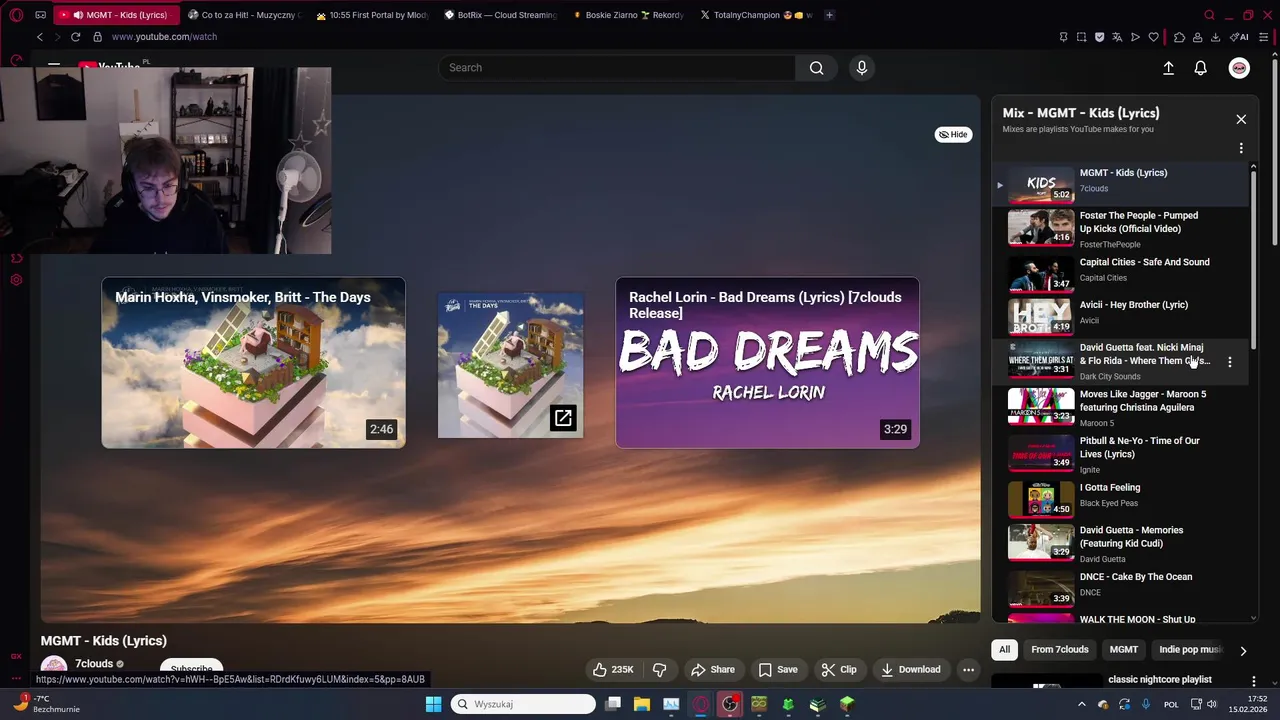Open the Opera AI assistant button

coord(1239,37)
